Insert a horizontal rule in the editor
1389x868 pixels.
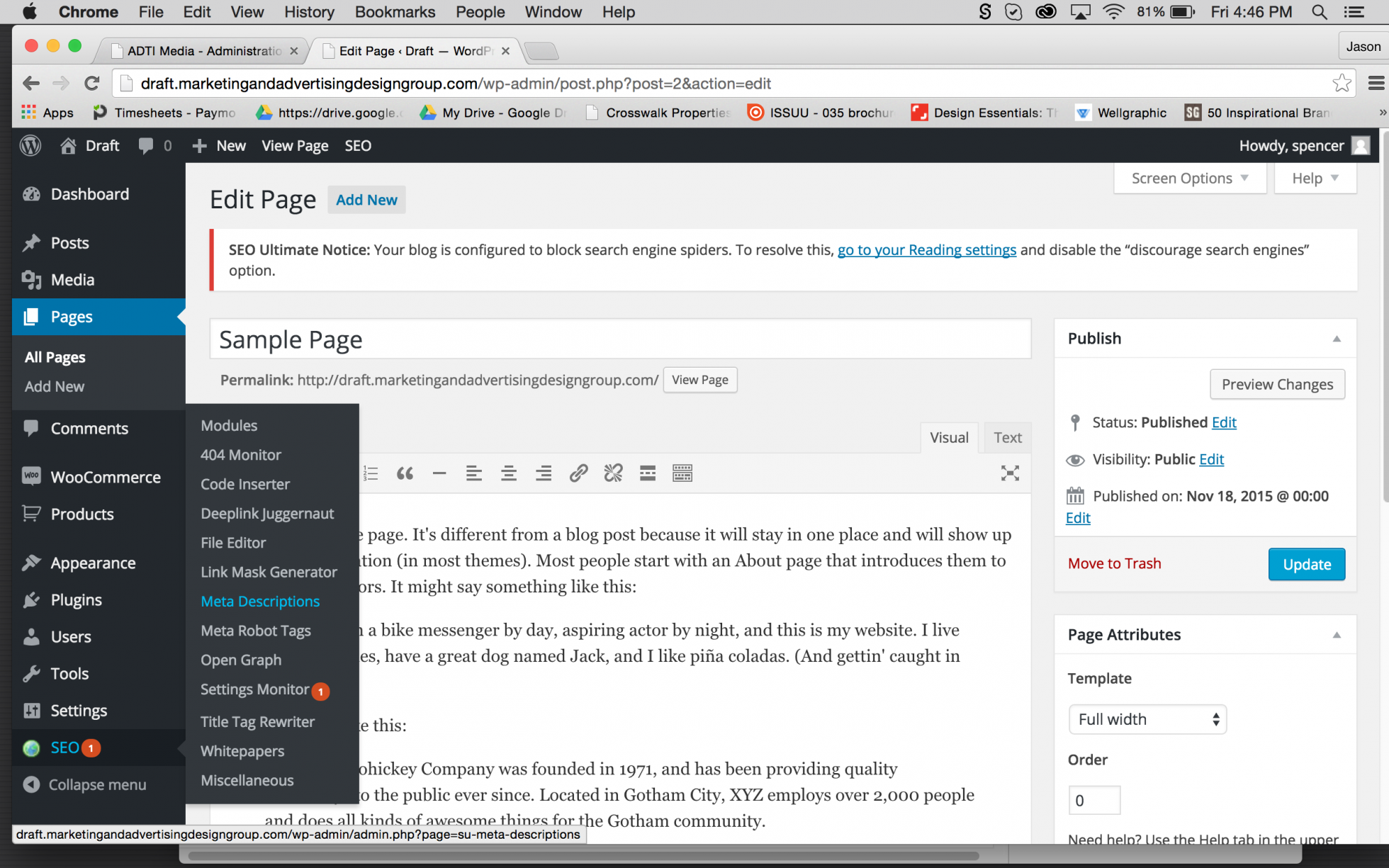click(x=439, y=473)
